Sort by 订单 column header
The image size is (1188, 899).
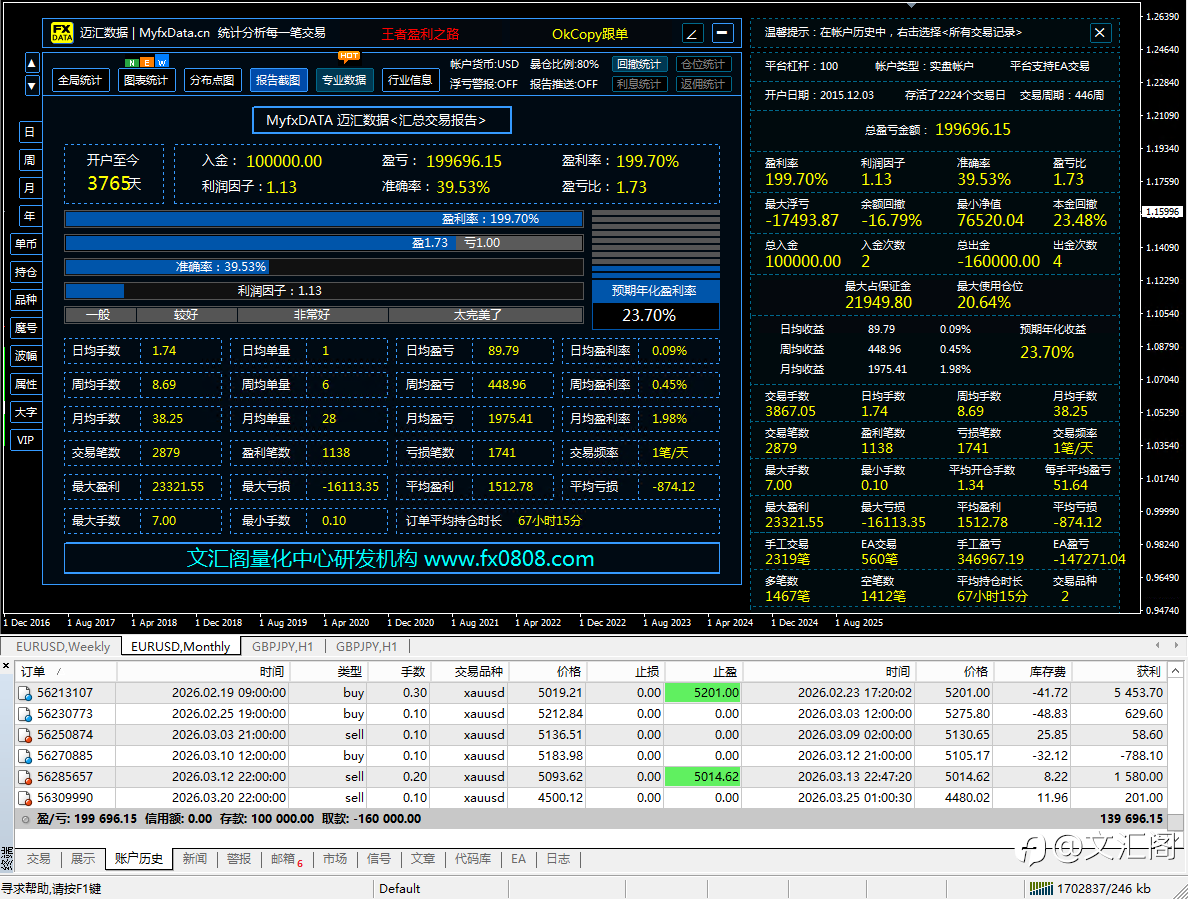point(65,672)
